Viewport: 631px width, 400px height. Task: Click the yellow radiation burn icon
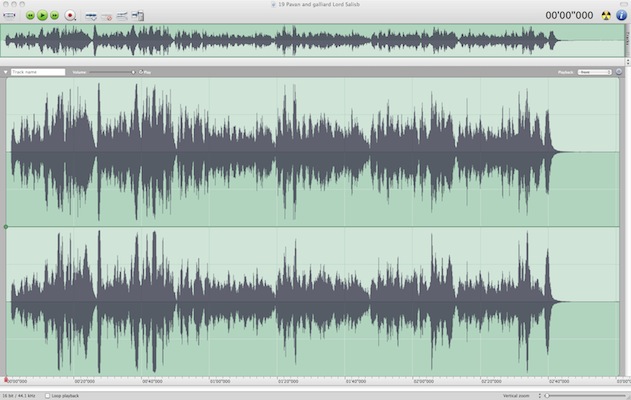(x=606, y=15)
